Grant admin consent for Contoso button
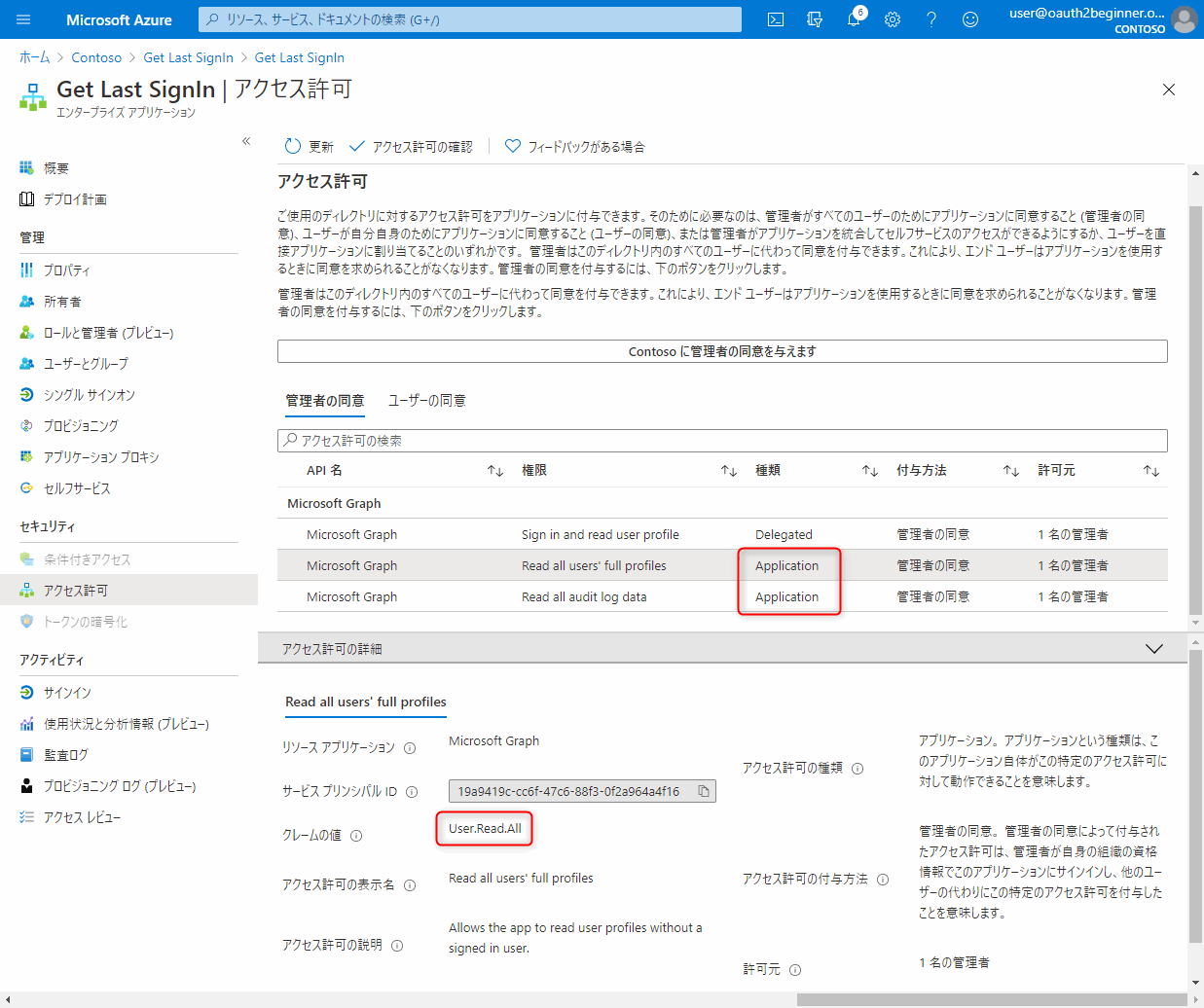Screen dimensions: 1204x1008 722,351
